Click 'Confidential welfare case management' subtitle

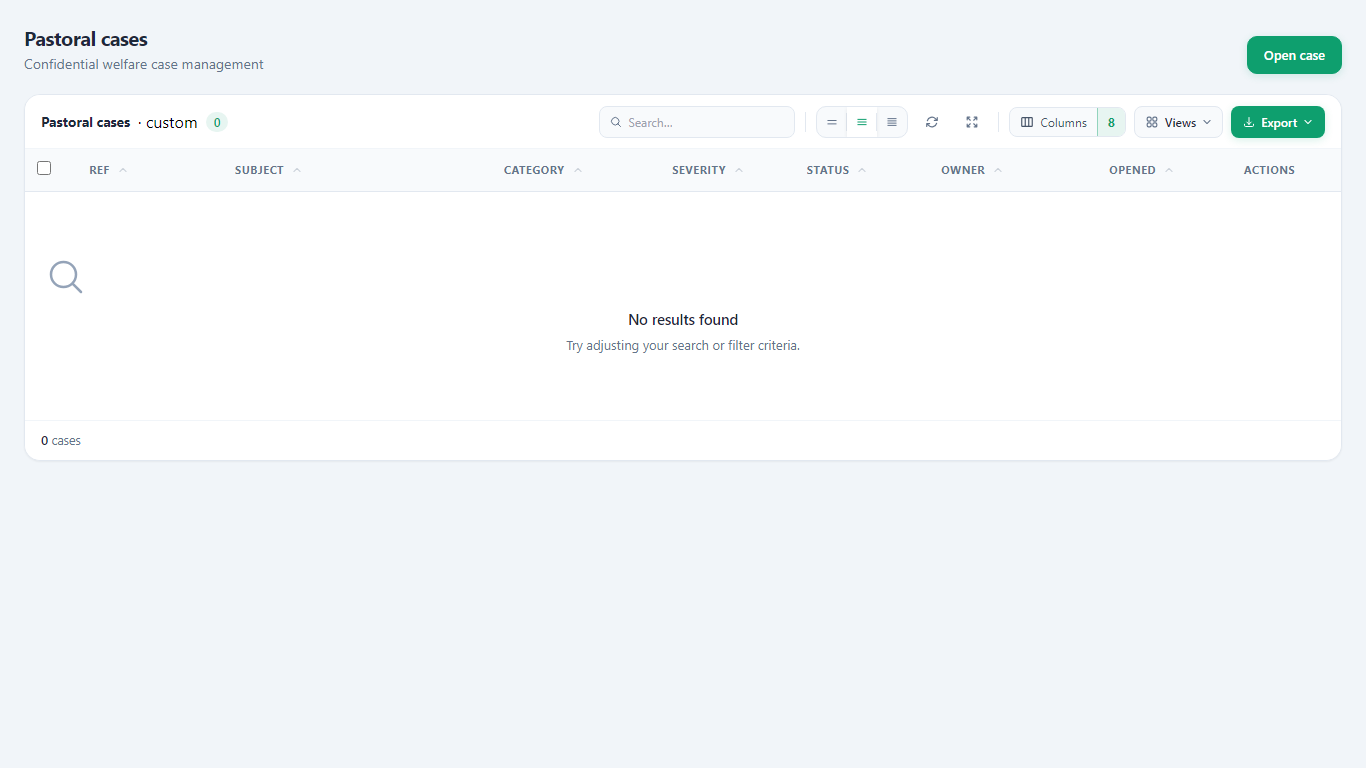[x=144, y=64]
